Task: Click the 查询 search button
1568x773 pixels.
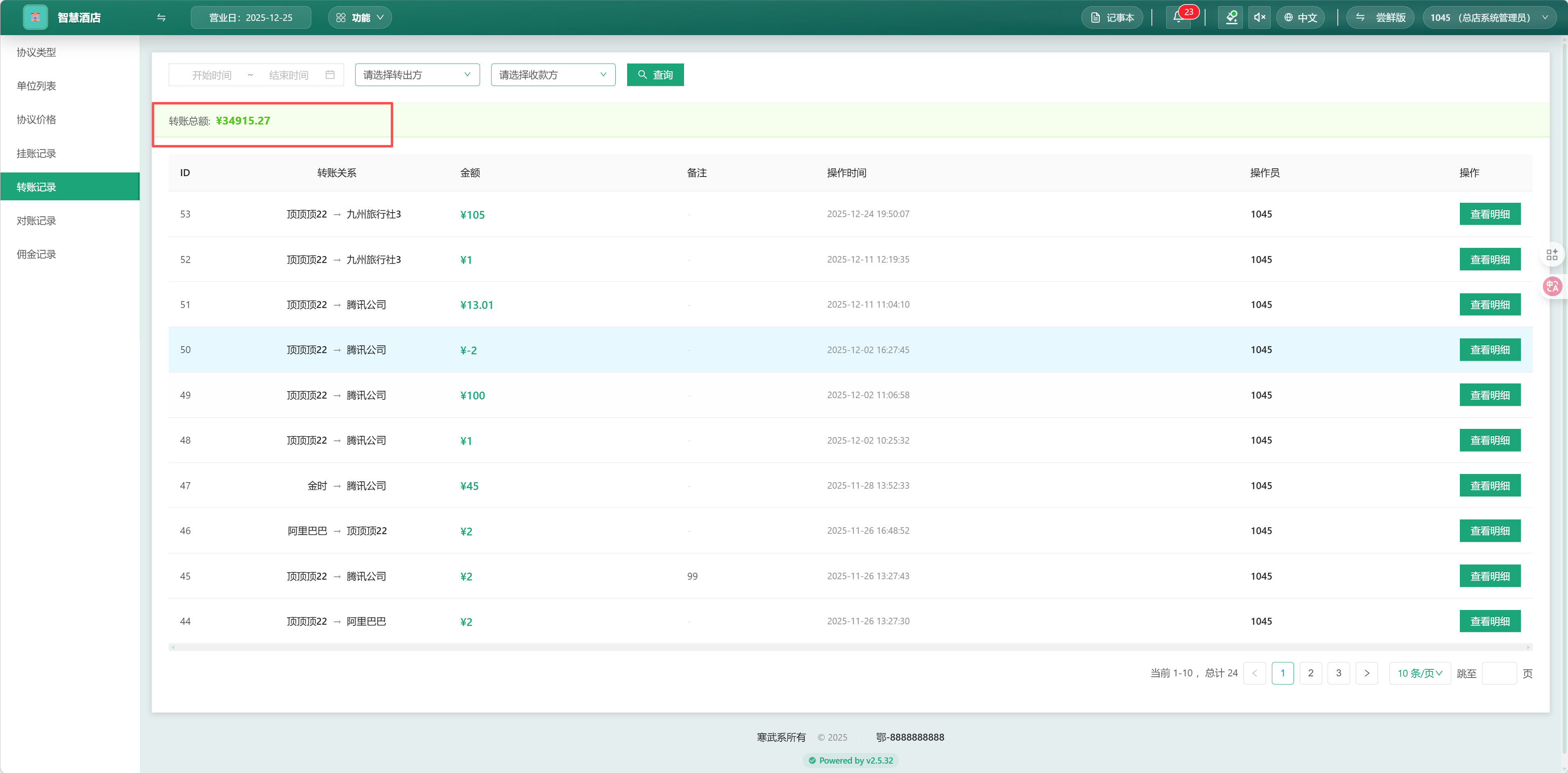Action: pyautogui.click(x=655, y=75)
